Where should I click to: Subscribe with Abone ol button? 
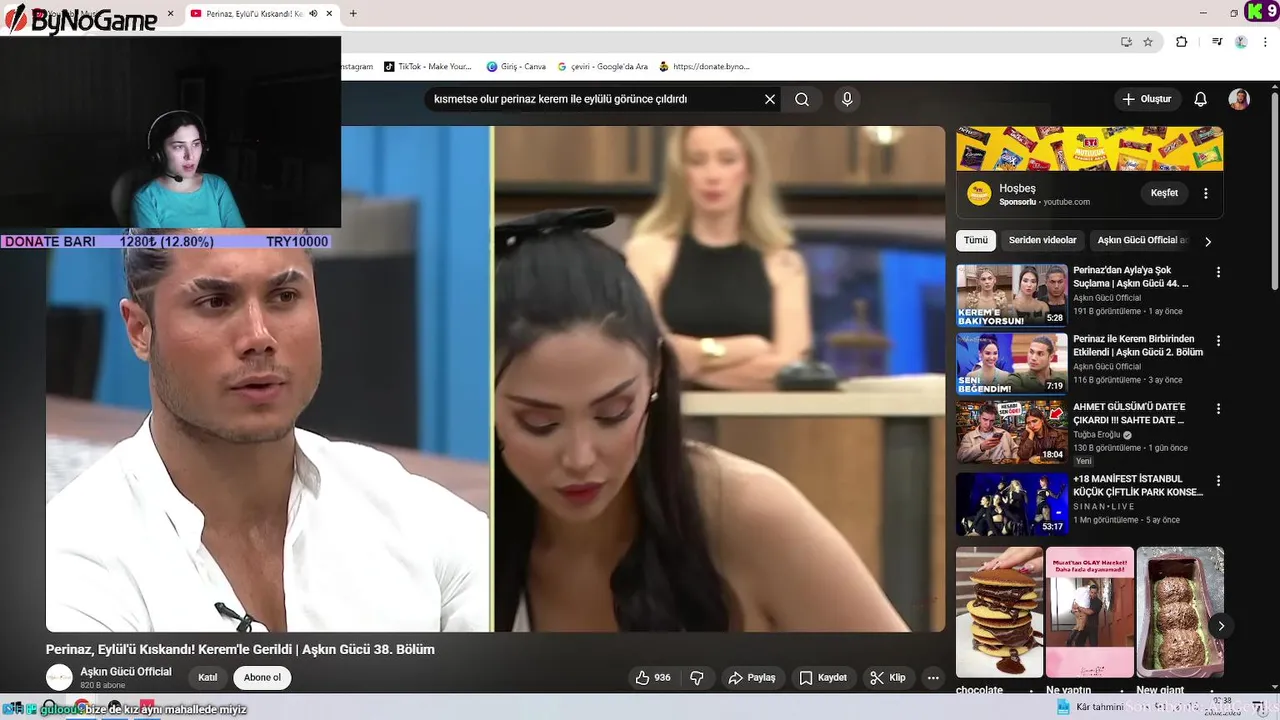262,678
